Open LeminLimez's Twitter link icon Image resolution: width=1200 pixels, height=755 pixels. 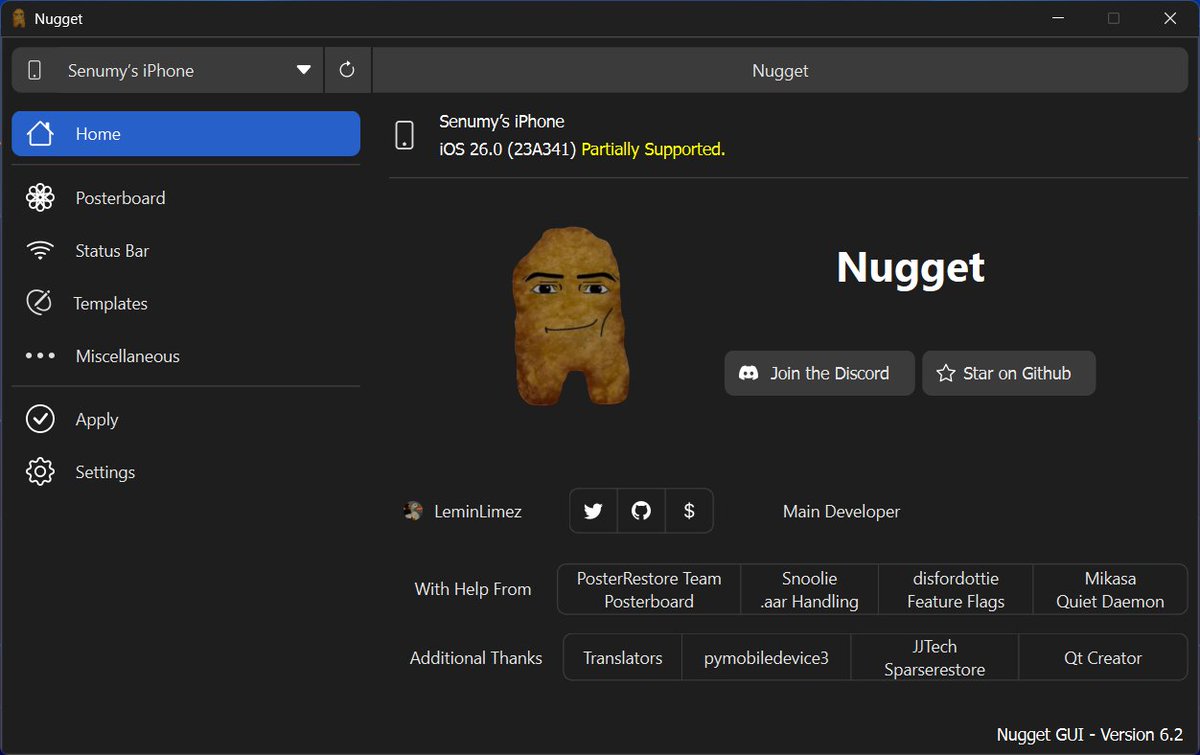pyautogui.click(x=593, y=511)
